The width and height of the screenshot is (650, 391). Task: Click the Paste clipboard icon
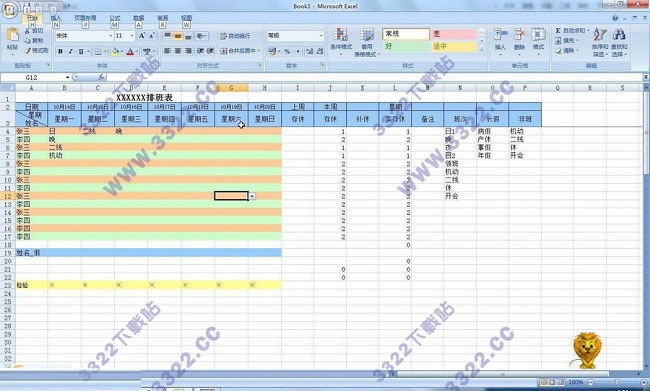(12, 34)
